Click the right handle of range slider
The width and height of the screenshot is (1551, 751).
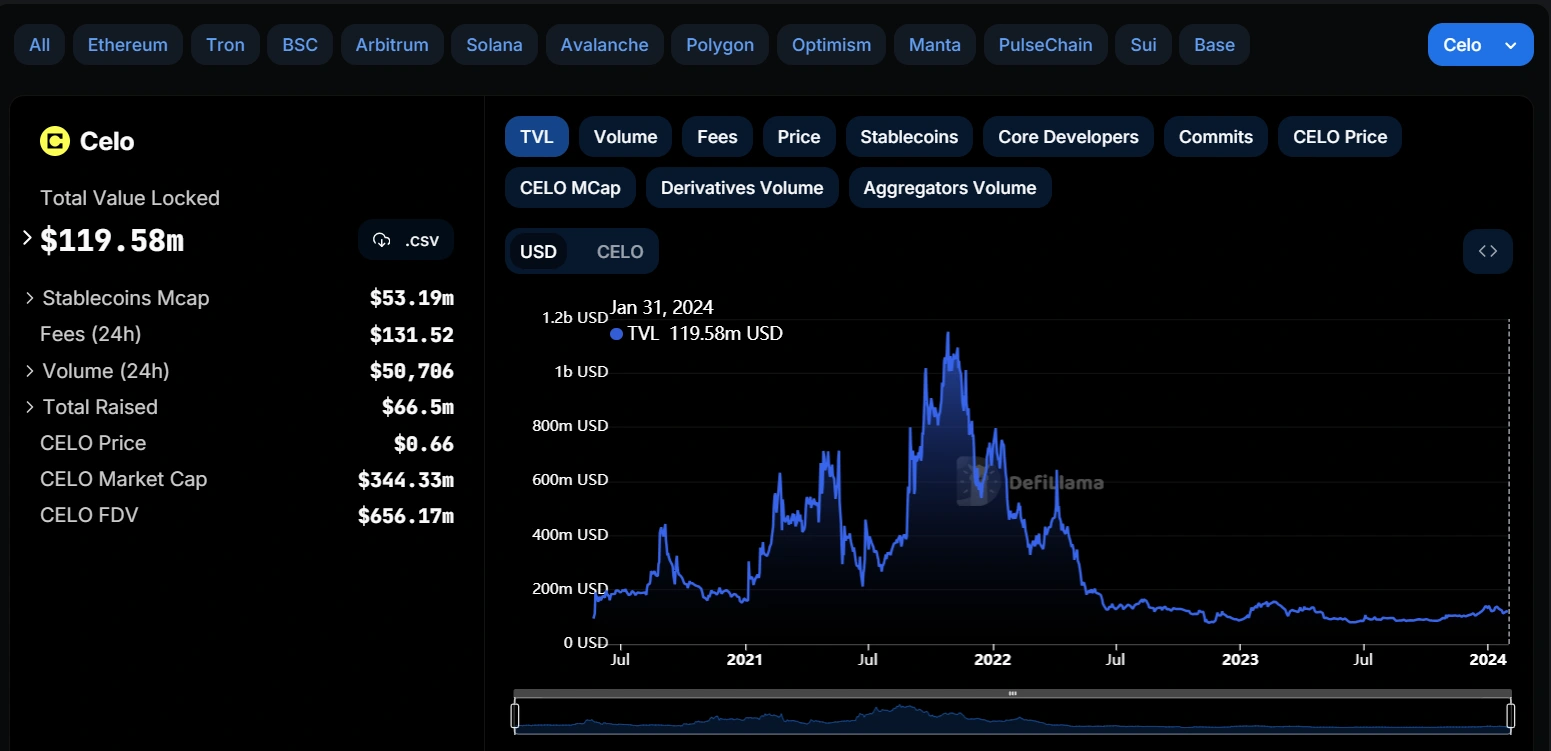pos(1510,716)
